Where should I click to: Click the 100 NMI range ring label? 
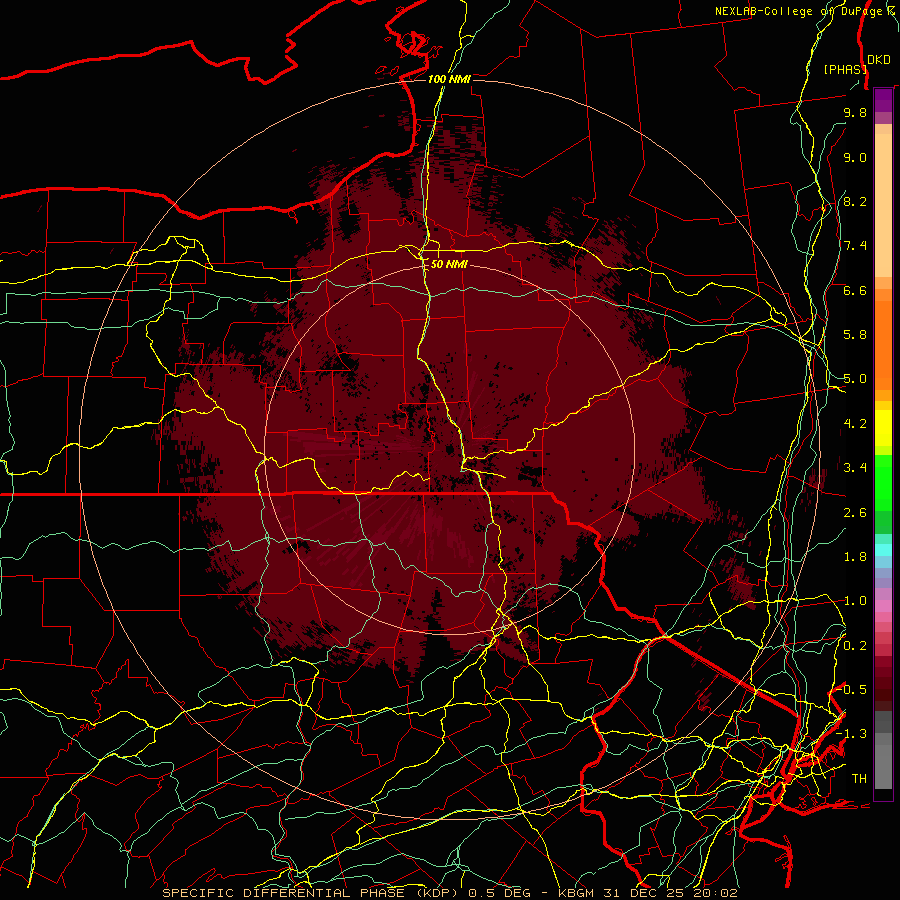click(x=449, y=79)
